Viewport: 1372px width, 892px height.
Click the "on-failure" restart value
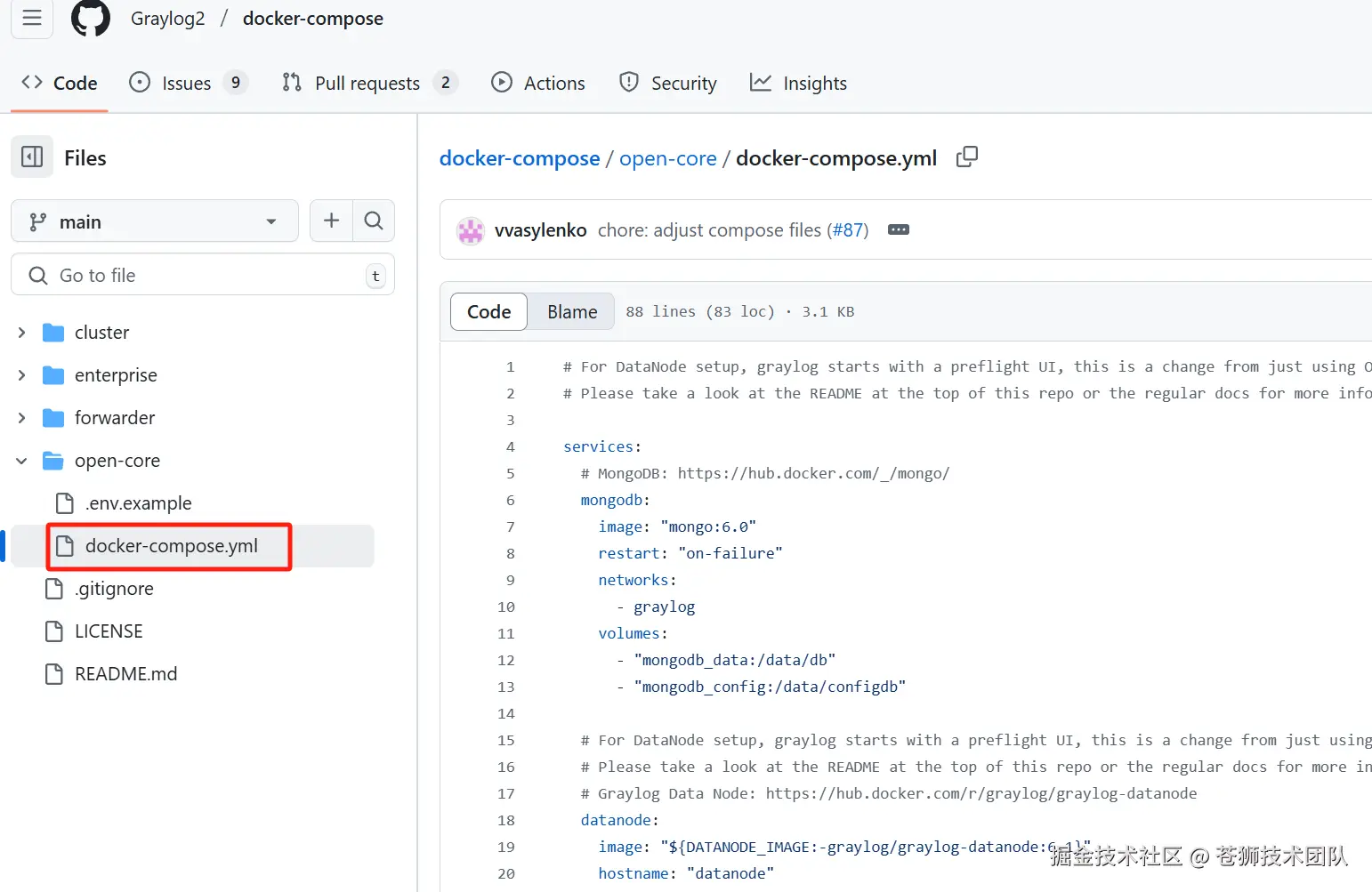click(730, 553)
